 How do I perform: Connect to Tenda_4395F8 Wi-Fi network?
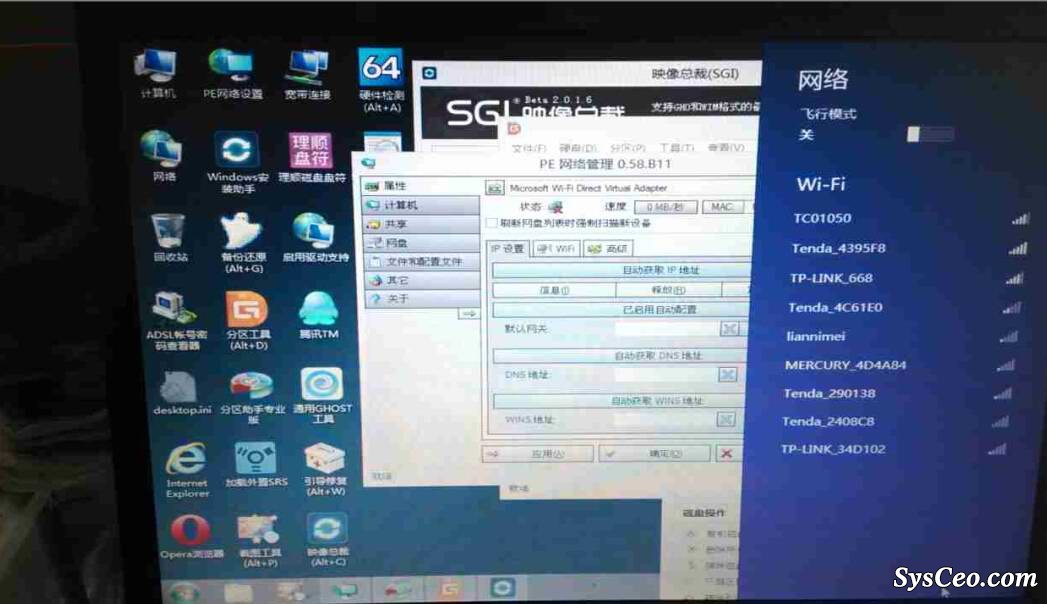click(x=908, y=248)
